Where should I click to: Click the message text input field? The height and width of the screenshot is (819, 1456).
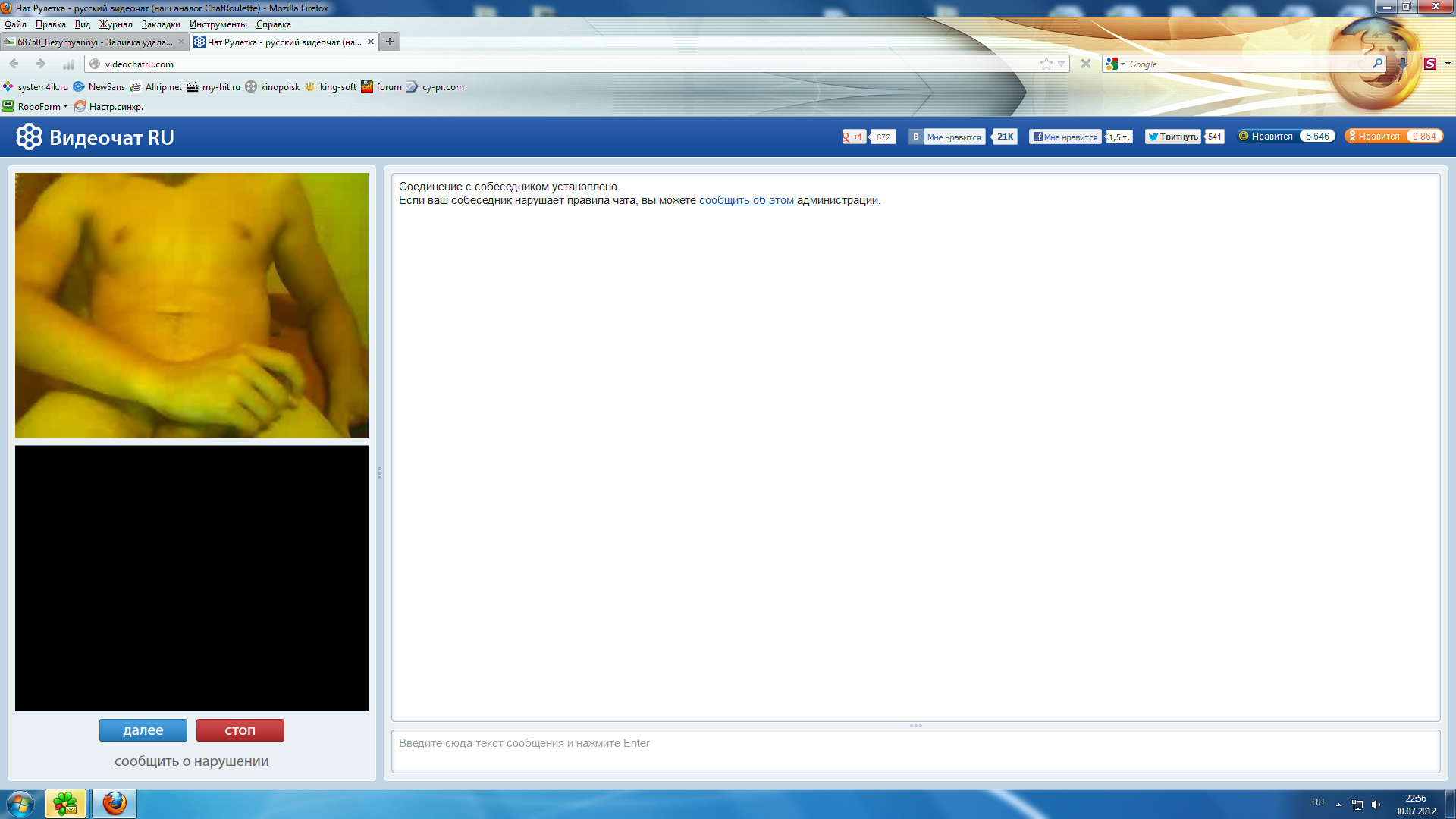pyautogui.click(x=915, y=751)
